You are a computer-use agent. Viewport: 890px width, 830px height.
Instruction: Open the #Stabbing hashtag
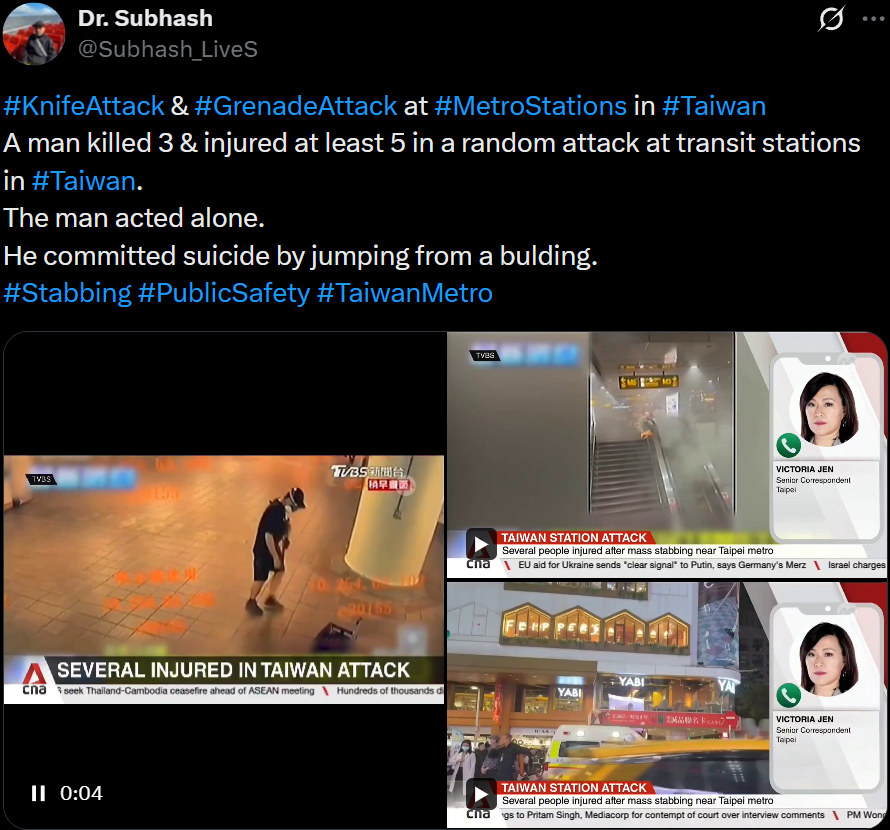[68, 293]
